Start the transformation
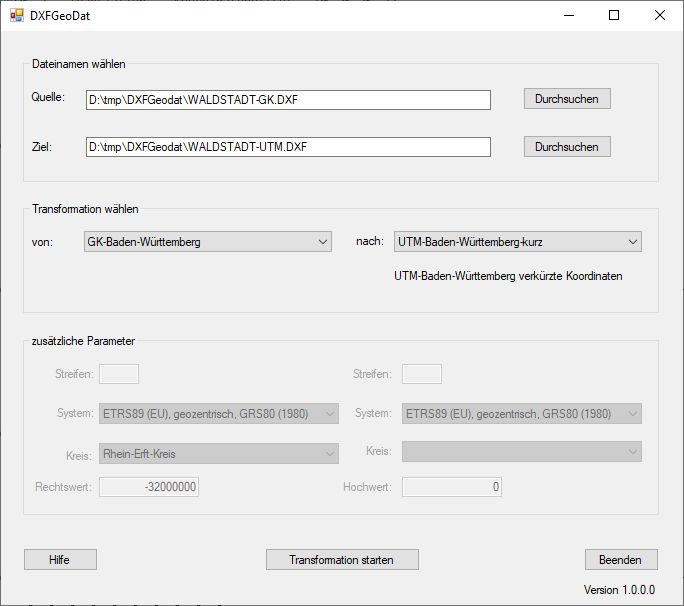The width and height of the screenshot is (684, 606). (x=342, y=560)
